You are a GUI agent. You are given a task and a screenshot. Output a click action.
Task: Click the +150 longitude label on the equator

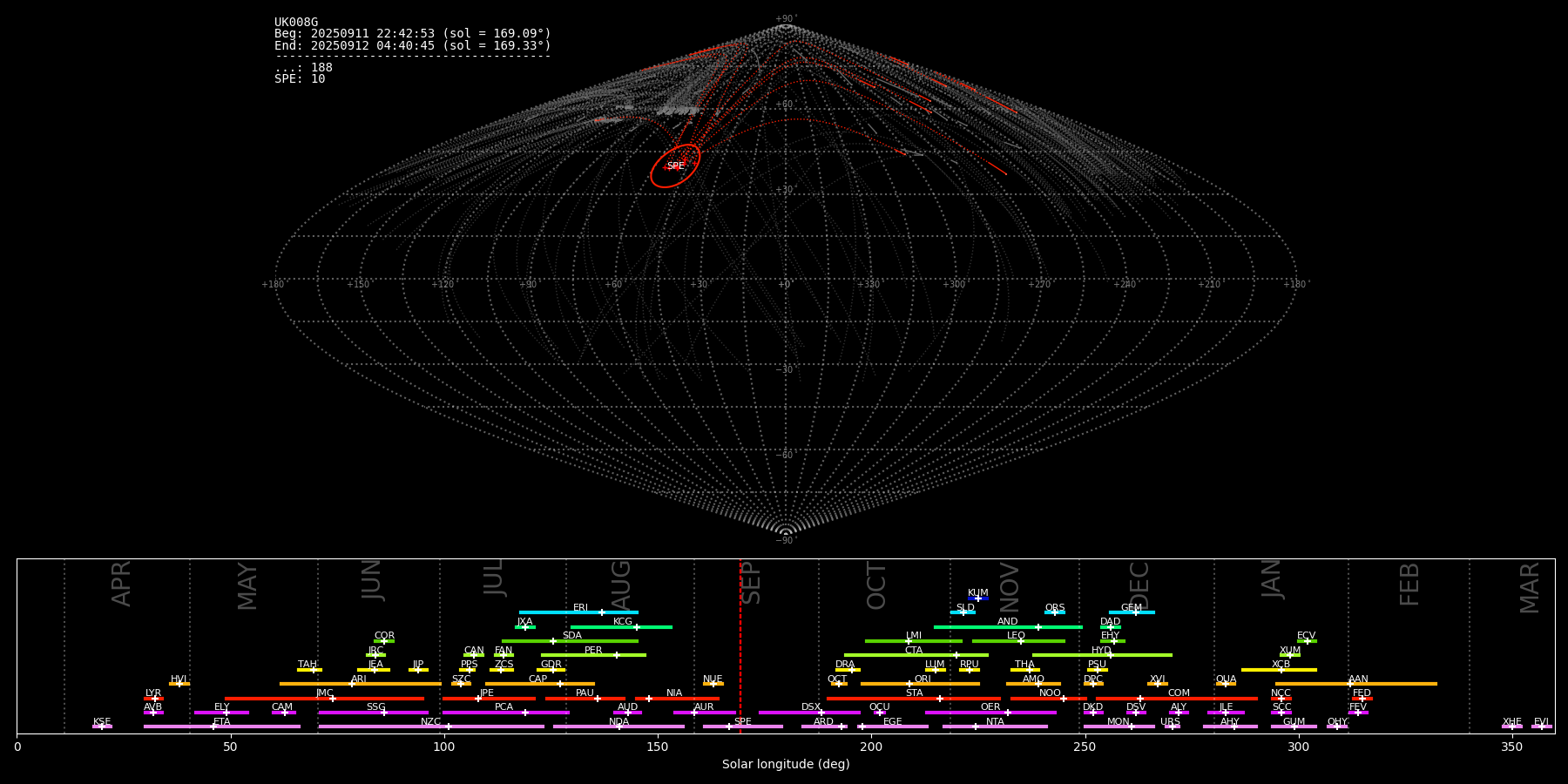pos(358,285)
